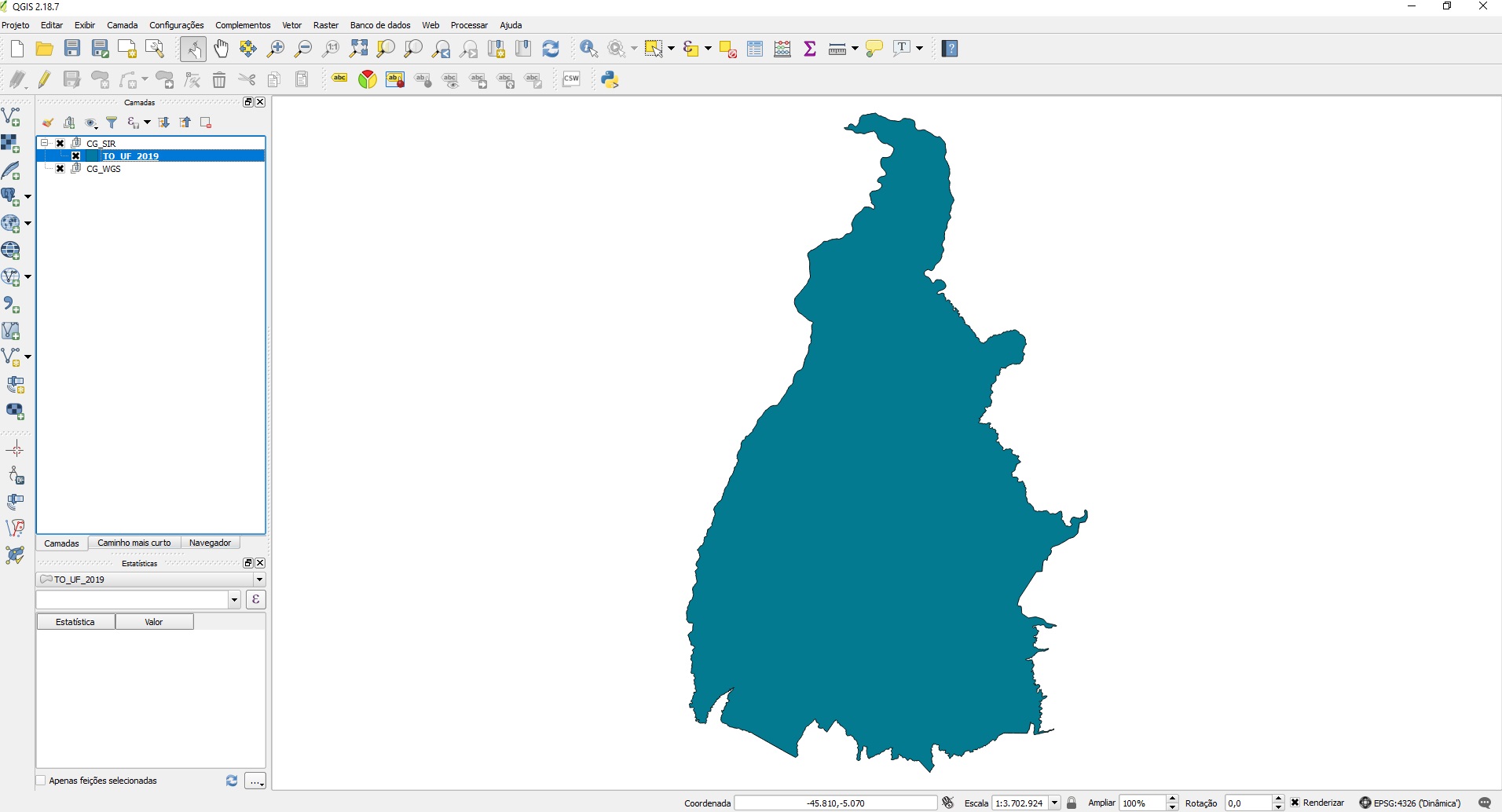Toggle the Renderizar checkbox
The image size is (1502, 812).
[x=1295, y=803]
